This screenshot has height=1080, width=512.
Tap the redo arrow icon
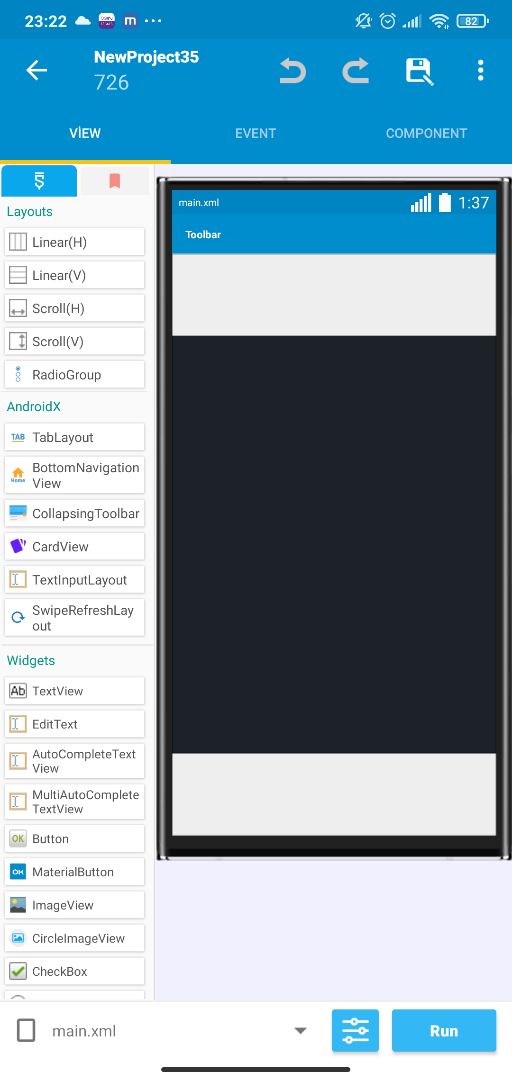(356, 71)
